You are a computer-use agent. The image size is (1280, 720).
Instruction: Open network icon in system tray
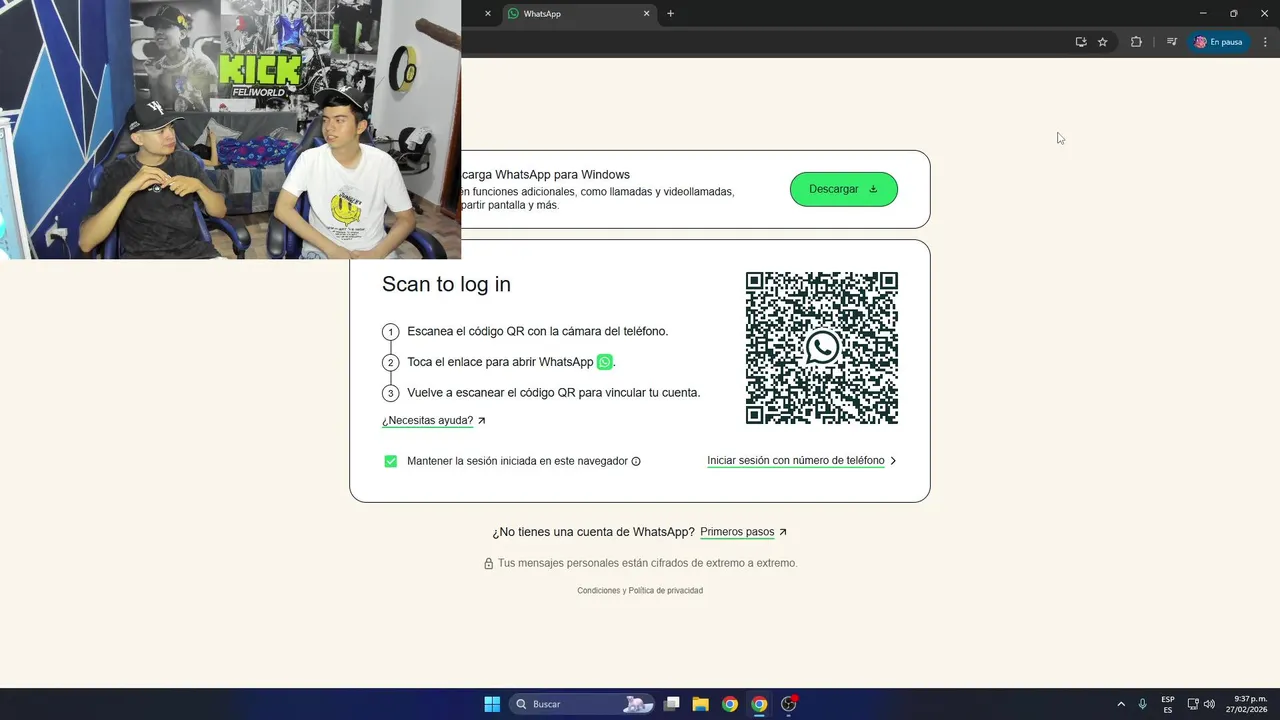(x=1193, y=704)
